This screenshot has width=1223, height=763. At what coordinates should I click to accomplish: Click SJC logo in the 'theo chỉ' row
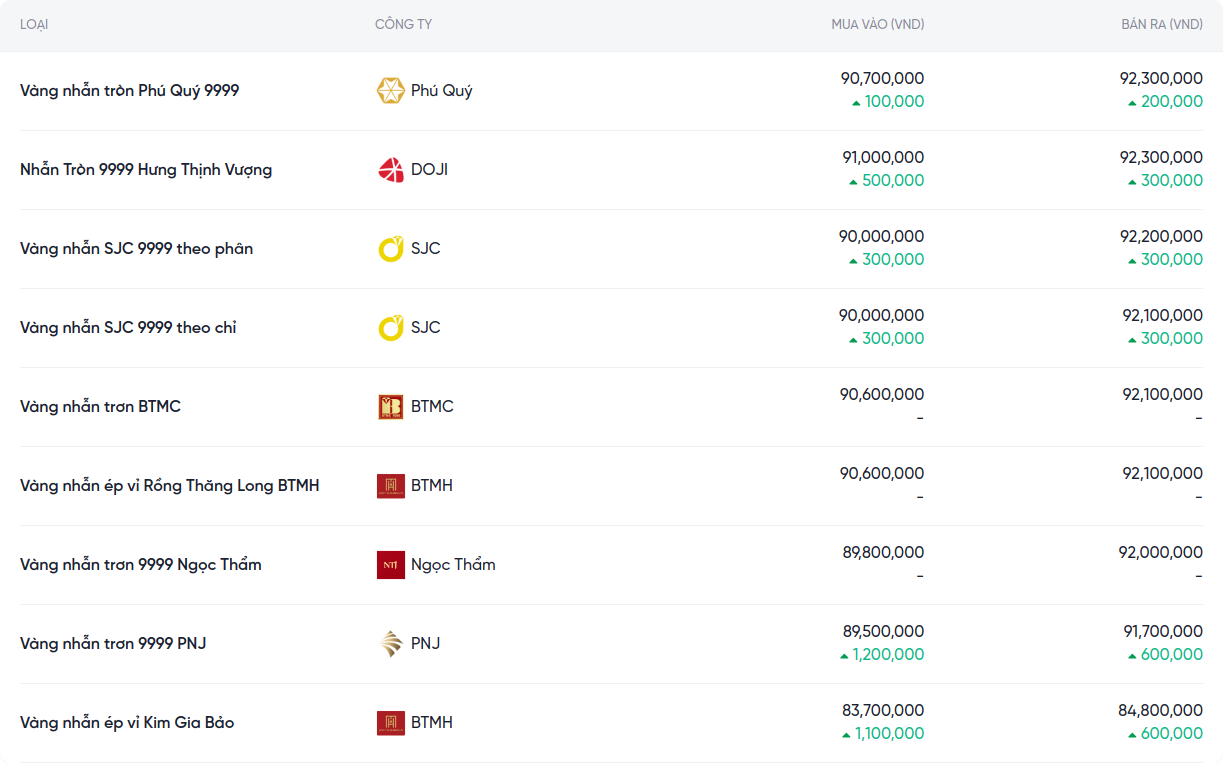(390, 328)
